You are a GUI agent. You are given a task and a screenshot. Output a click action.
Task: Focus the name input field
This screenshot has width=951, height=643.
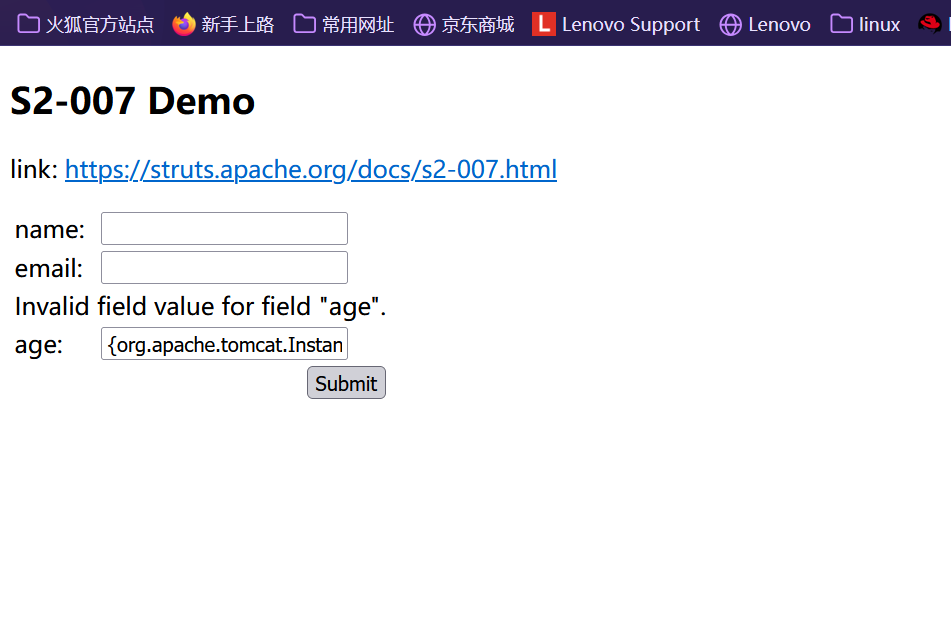pos(224,229)
